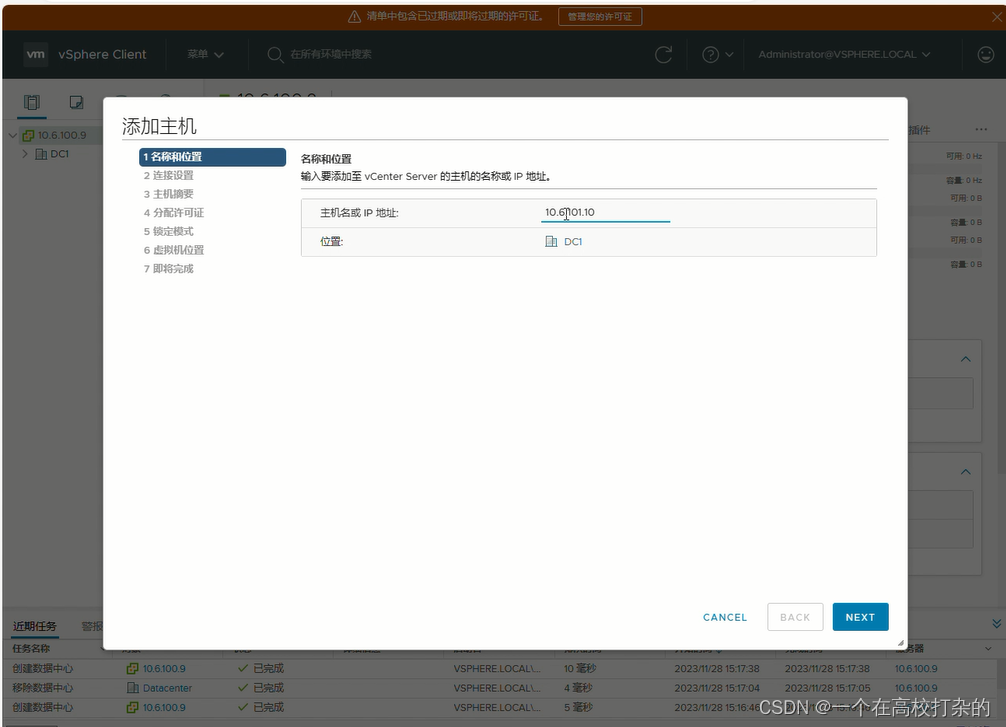
Task: Open the 10.6.100.9 link in 创建数据中心 first row
Action: pyautogui.click(x=164, y=669)
